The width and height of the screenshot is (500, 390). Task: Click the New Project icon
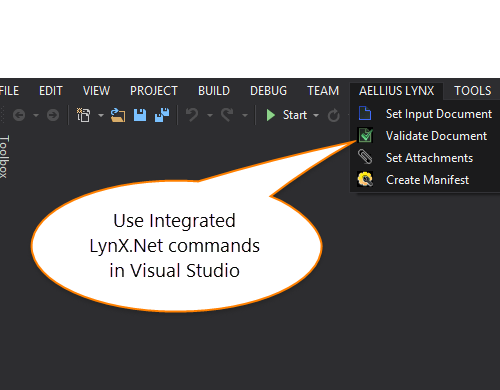[83, 115]
